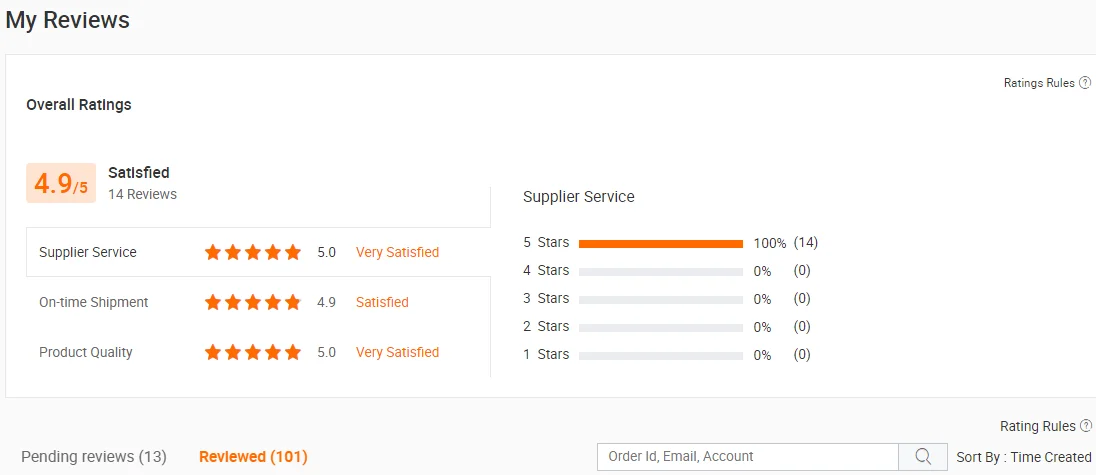
Task: Switch to Pending reviews tab
Action: 94,457
